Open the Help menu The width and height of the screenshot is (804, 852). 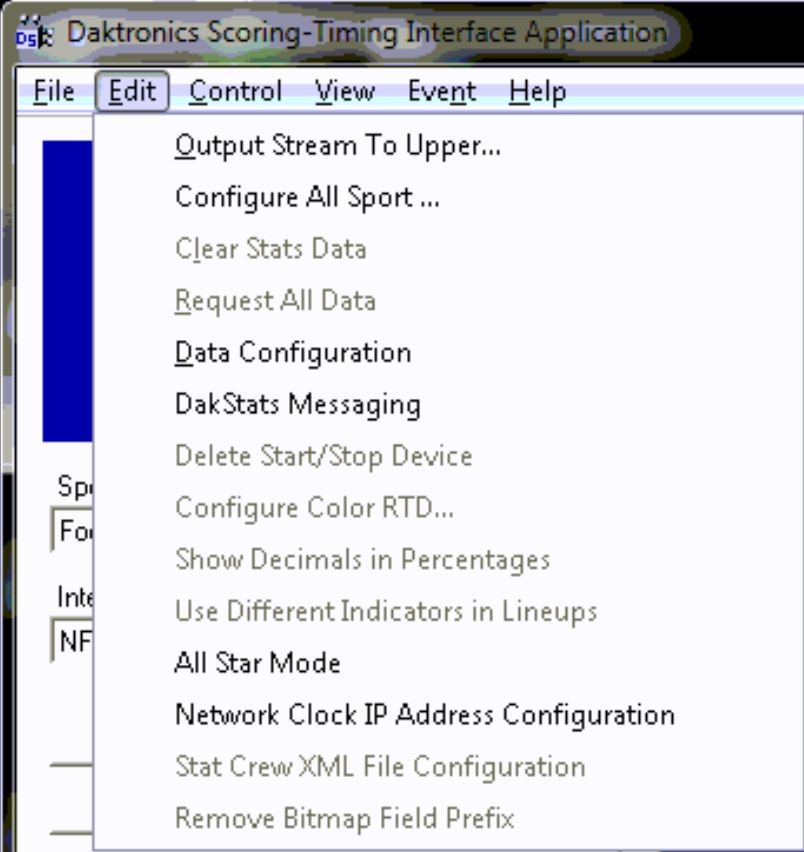coord(537,92)
